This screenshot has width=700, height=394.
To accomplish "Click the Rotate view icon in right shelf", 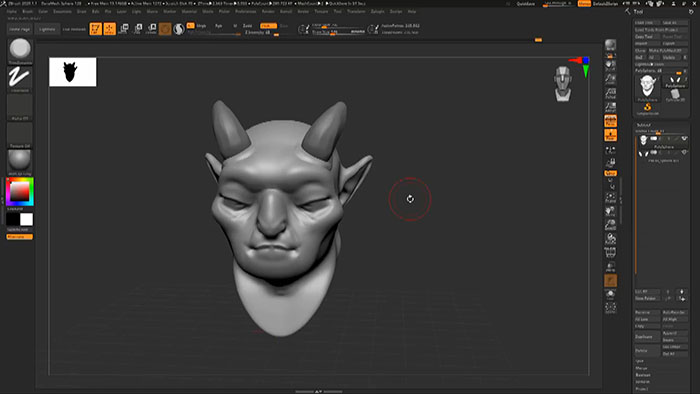I will point(610,239).
